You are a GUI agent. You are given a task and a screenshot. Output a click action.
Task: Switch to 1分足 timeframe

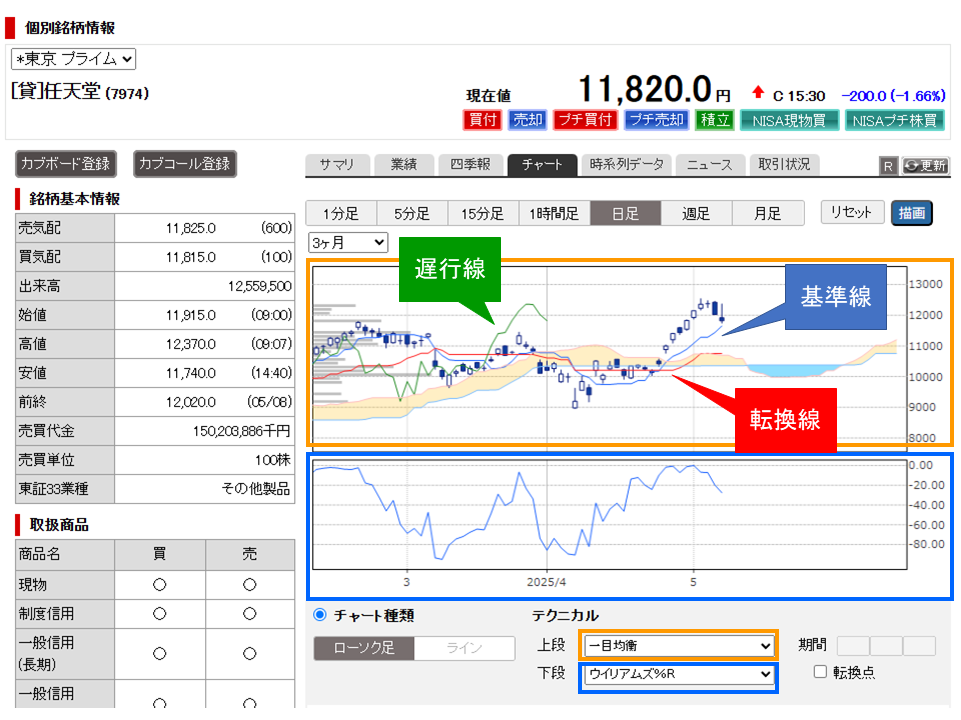341,213
